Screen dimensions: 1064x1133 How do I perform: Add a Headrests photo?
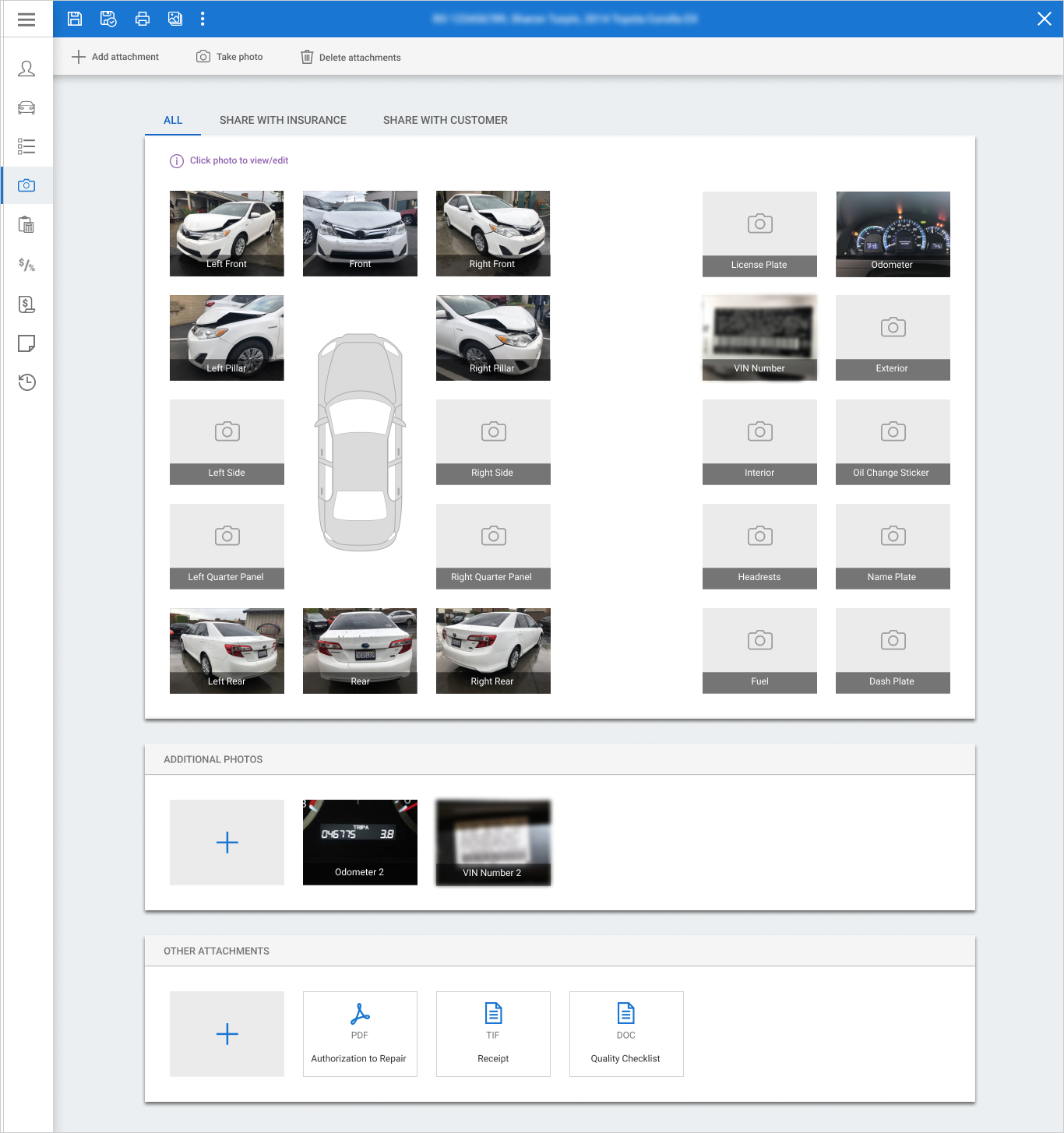759,547
